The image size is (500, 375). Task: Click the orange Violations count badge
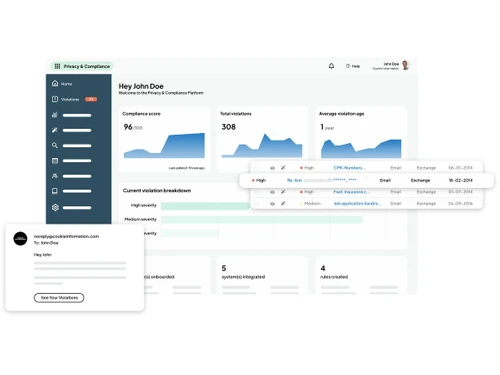(91, 99)
